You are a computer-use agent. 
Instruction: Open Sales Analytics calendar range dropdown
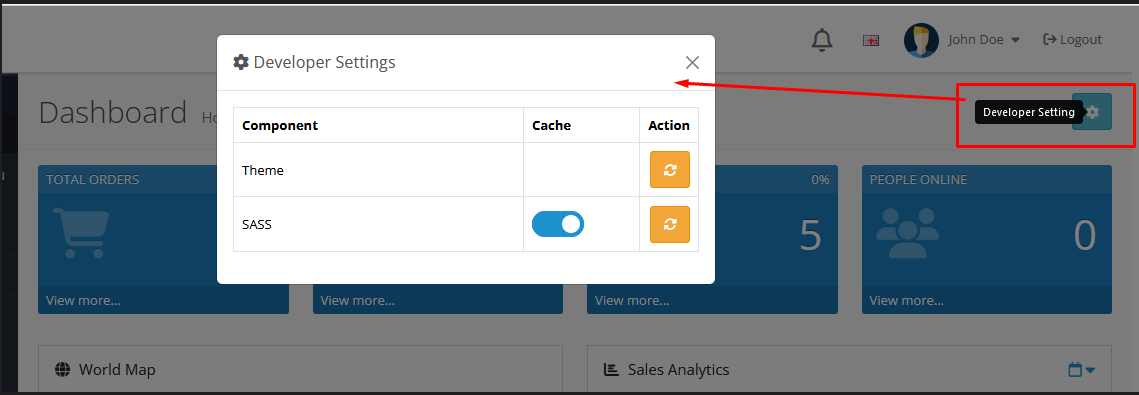point(1082,370)
